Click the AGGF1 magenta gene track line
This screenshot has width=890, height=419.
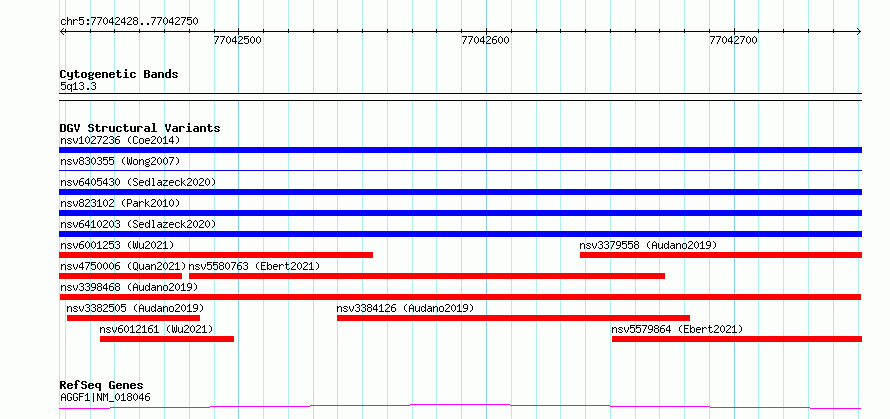[x=460, y=406]
